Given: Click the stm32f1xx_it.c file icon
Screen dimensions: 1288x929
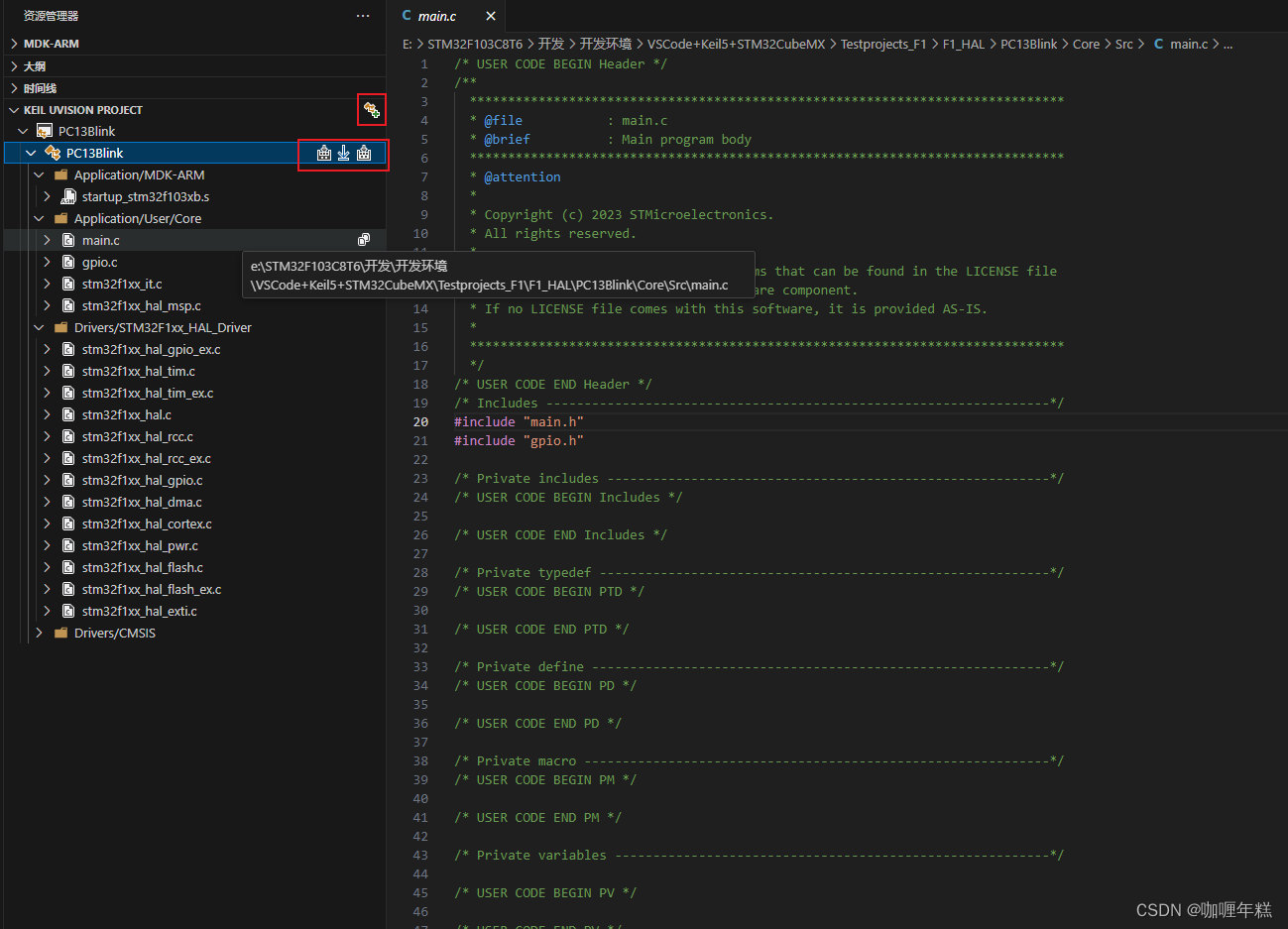Looking at the screenshot, I should tap(68, 284).
